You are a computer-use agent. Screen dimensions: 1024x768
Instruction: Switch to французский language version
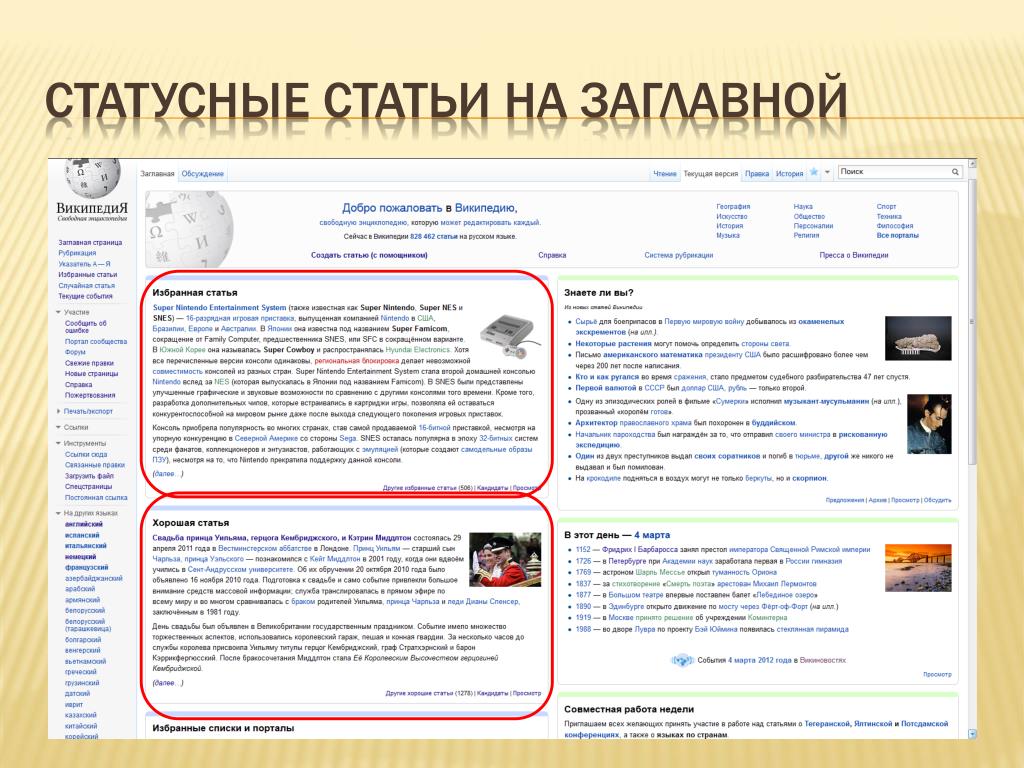86,568
